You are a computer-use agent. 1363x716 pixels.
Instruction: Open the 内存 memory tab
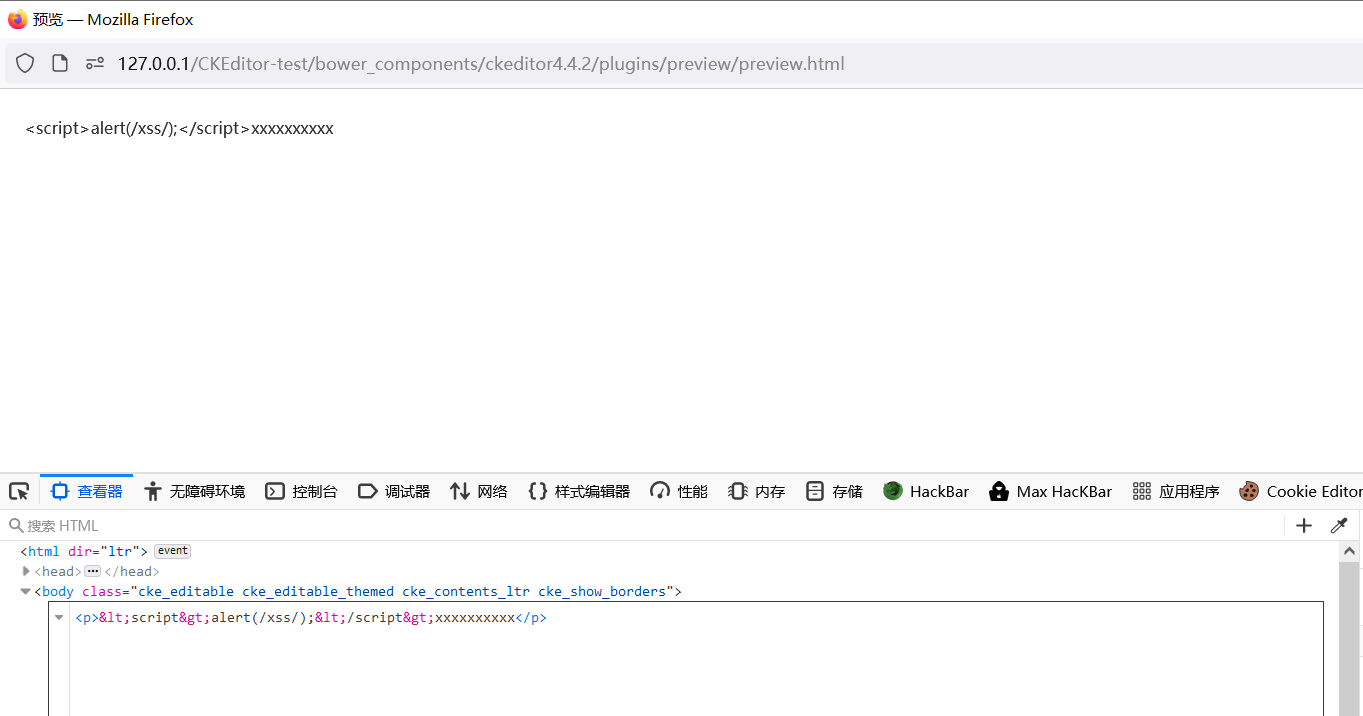[x=756, y=491]
